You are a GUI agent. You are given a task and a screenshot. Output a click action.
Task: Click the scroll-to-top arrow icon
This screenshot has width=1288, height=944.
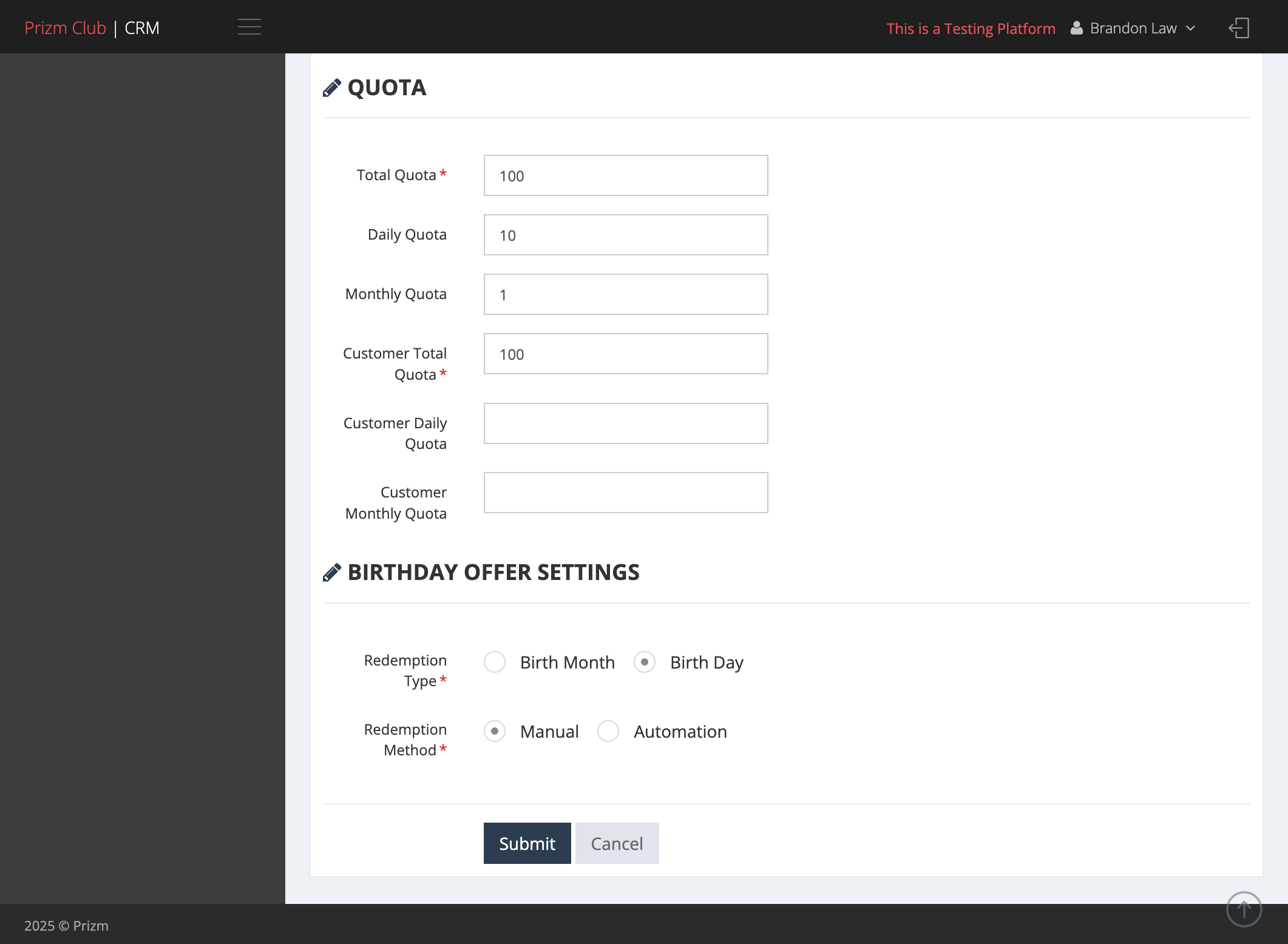click(x=1244, y=909)
